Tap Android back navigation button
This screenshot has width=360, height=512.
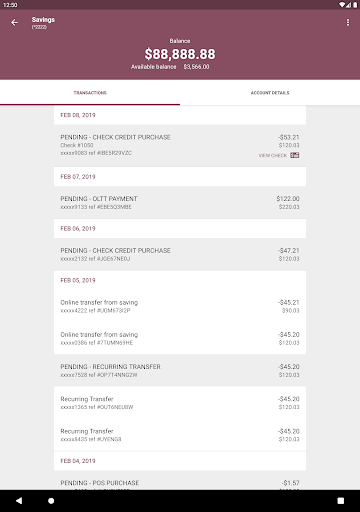coord(19,501)
